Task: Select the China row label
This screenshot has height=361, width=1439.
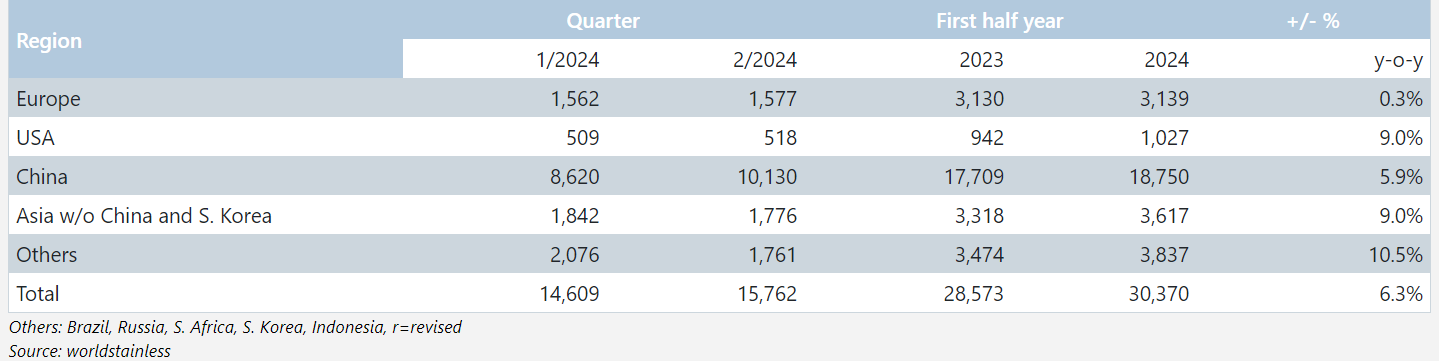Action: [42, 177]
